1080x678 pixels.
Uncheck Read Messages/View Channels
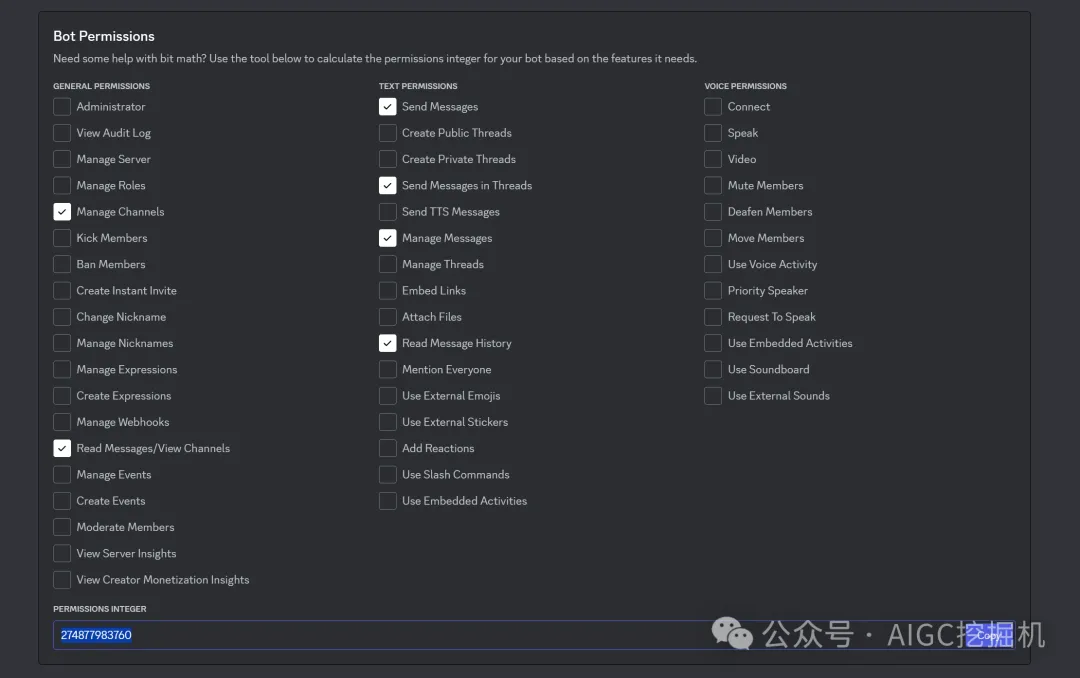click(x=62, y=448)
